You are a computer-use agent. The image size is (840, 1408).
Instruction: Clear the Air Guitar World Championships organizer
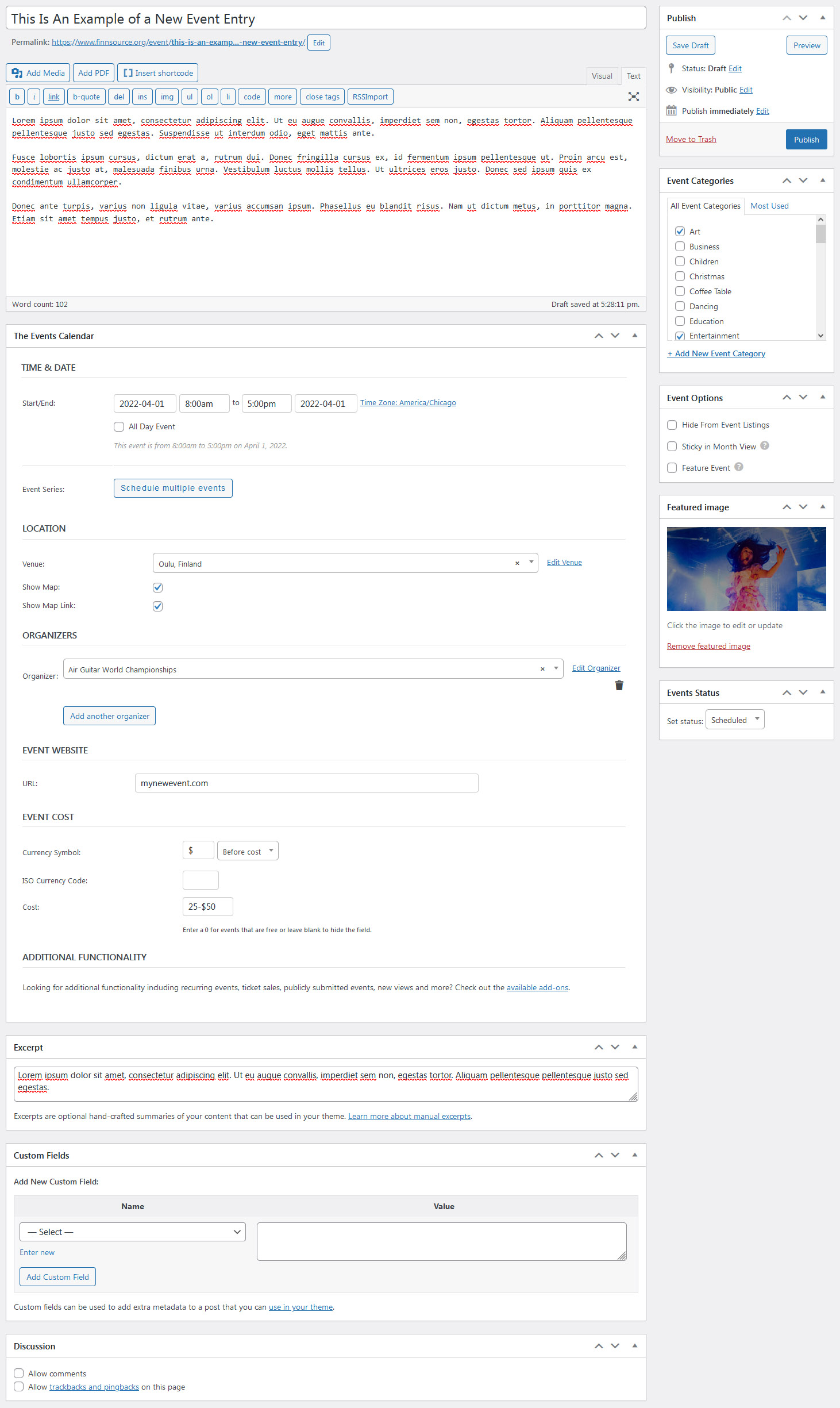click(x=542, y=669)
